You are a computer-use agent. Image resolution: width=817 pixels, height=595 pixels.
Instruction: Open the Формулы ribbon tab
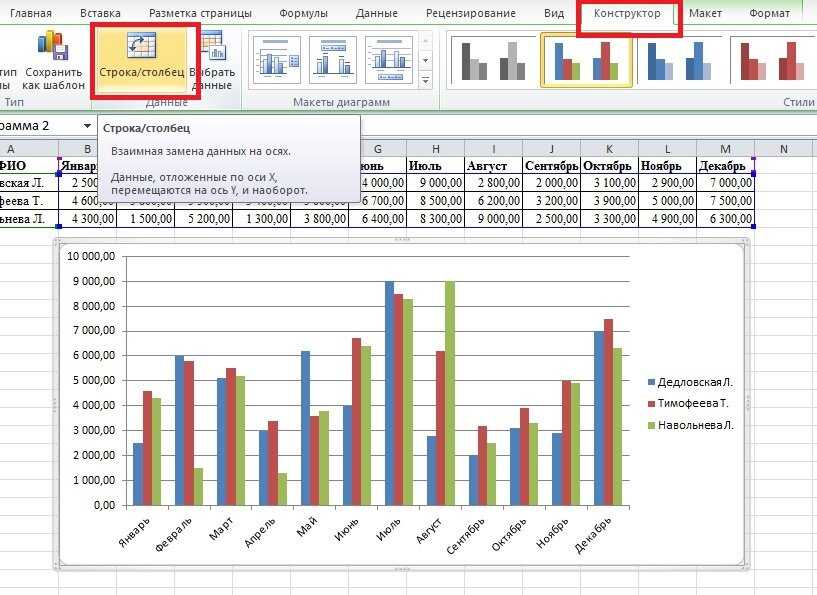click(303, 13)
